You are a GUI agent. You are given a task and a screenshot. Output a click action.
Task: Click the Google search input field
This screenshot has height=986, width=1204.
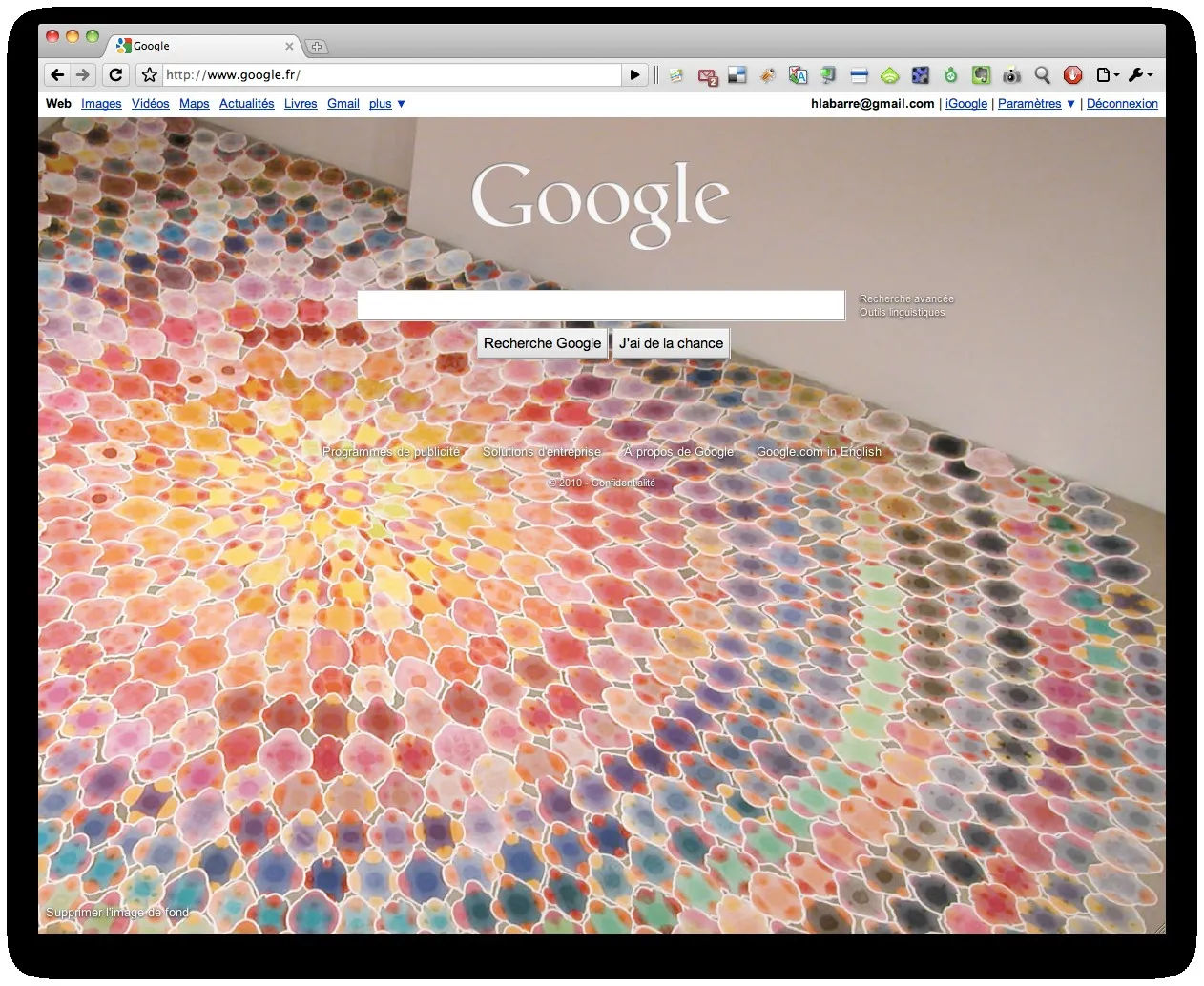point(601,305)
